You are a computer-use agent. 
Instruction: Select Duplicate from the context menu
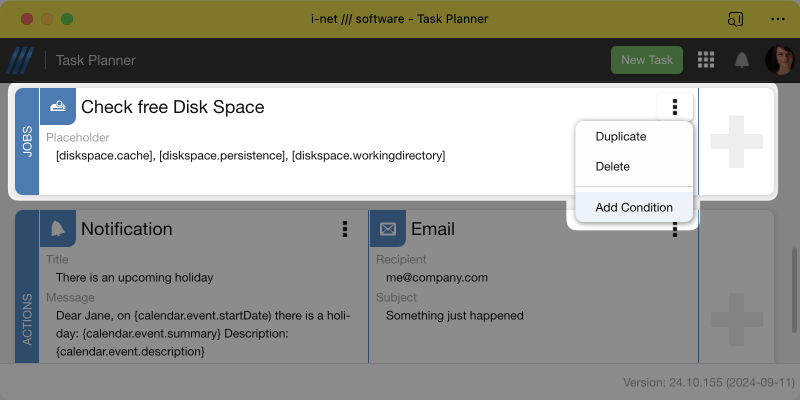[x=621, y=137]
